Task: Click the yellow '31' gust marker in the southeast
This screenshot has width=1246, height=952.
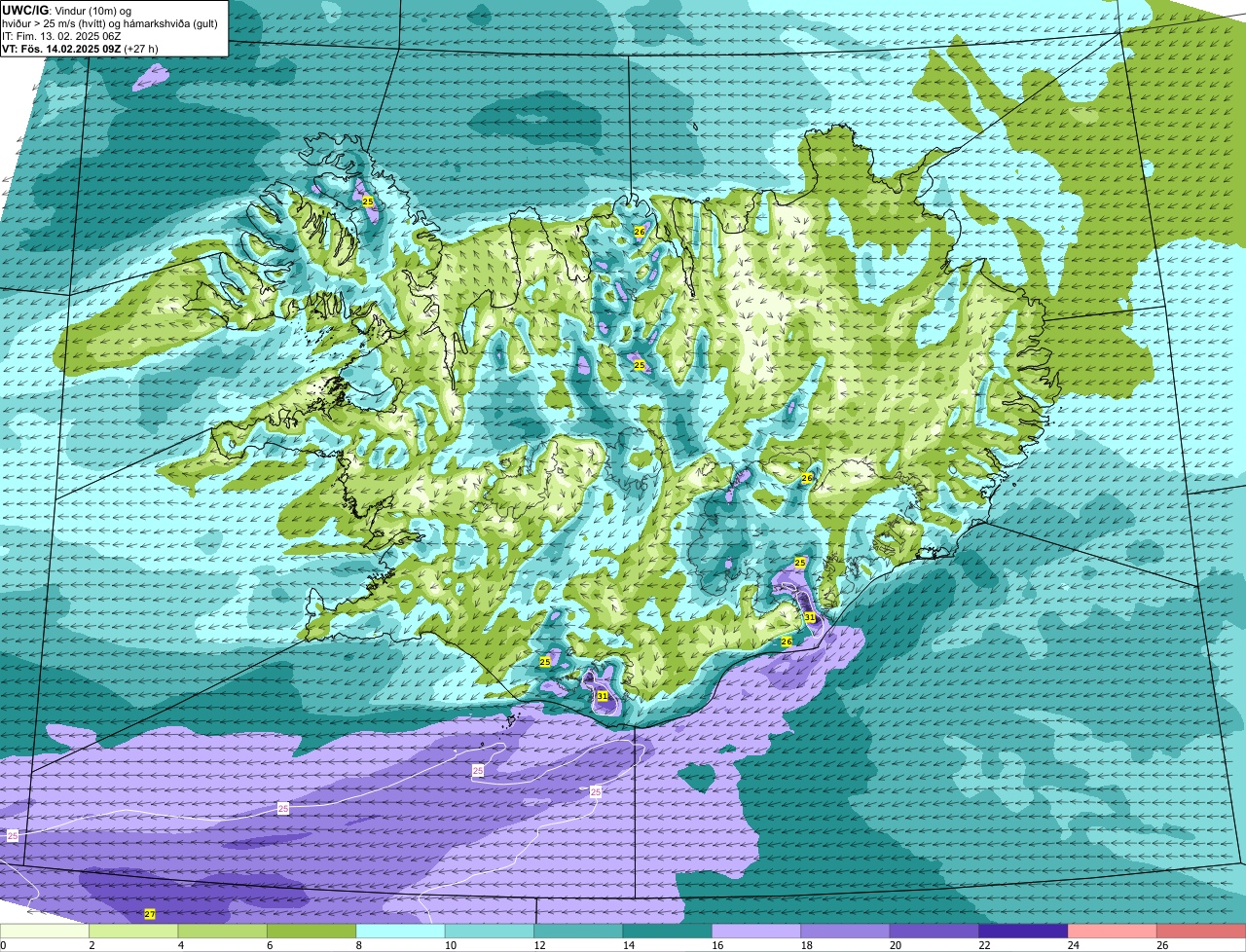Action: click(810, 617)
